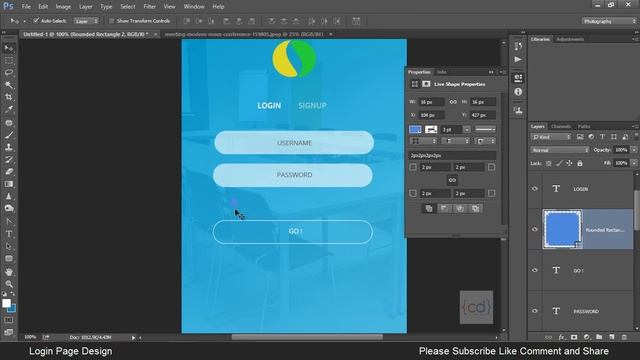This screenshot has width=640, height=360.
Task: Click the corner radii summary text field
Action: [x=453, y=156]
